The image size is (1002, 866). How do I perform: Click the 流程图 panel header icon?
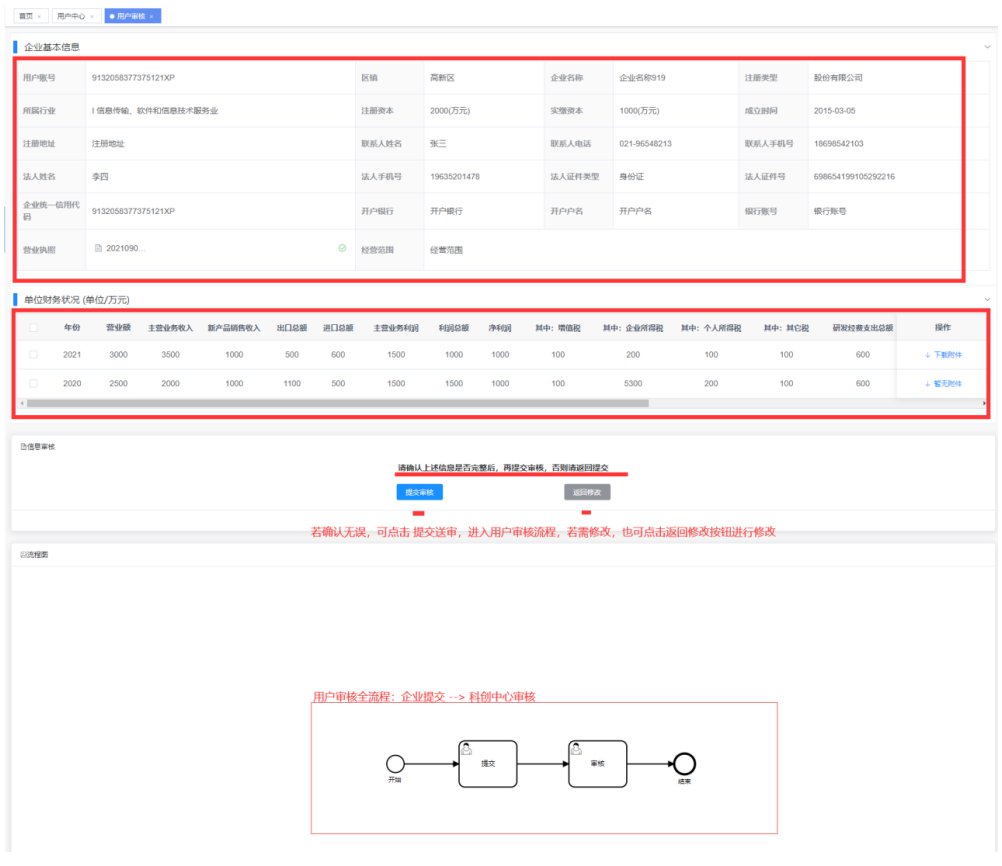(x=23, y=555)
